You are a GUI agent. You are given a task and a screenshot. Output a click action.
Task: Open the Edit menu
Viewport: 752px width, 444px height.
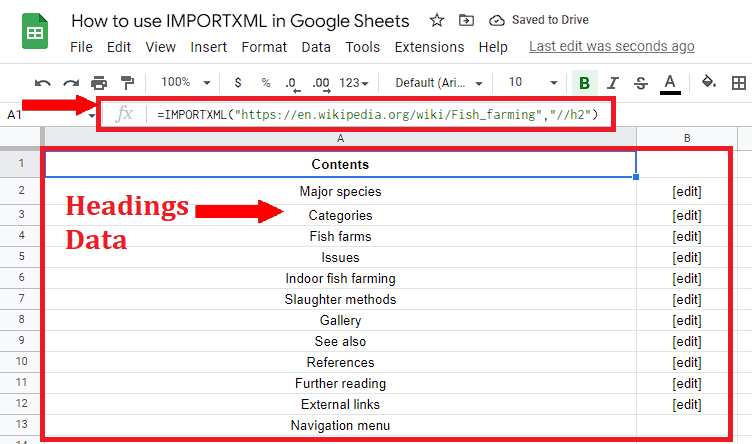(118, 47)
